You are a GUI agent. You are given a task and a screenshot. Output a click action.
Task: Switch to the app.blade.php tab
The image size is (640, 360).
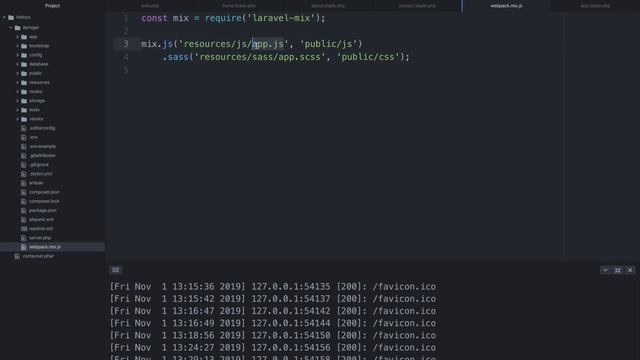(x=595, y=6)
